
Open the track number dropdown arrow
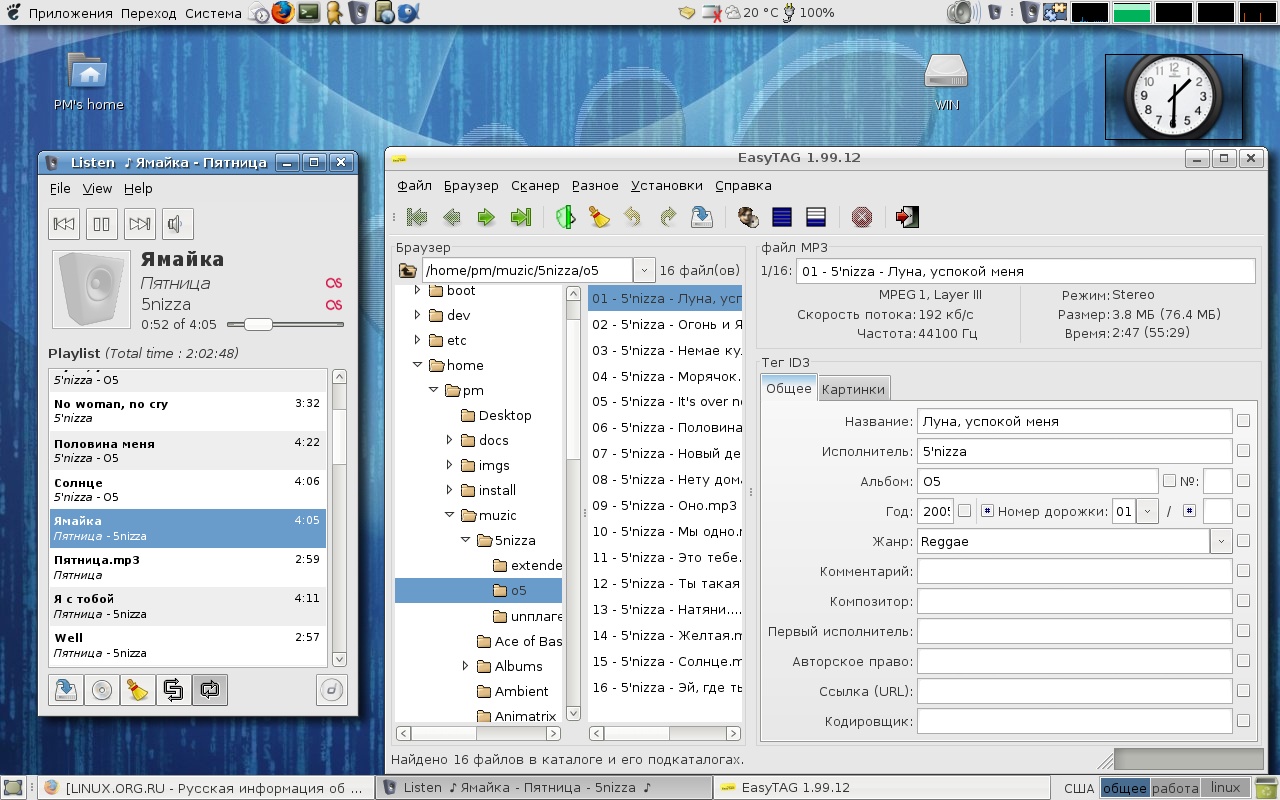point(1147,511)
